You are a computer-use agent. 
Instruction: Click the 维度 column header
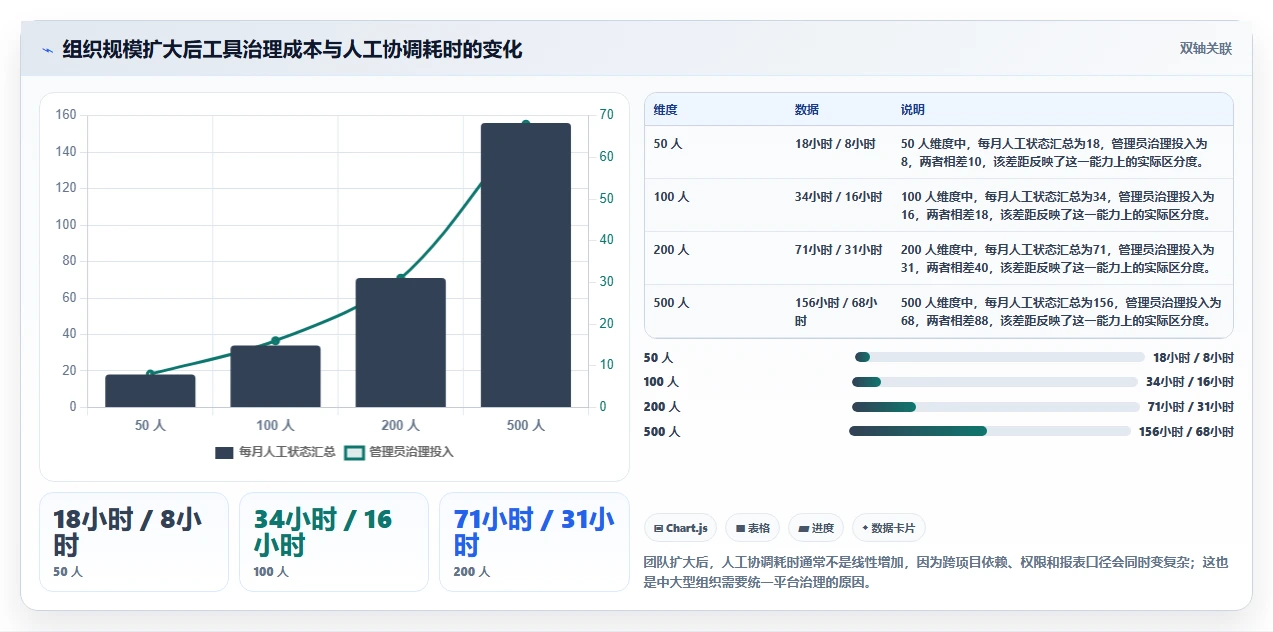tap(665, 110)
